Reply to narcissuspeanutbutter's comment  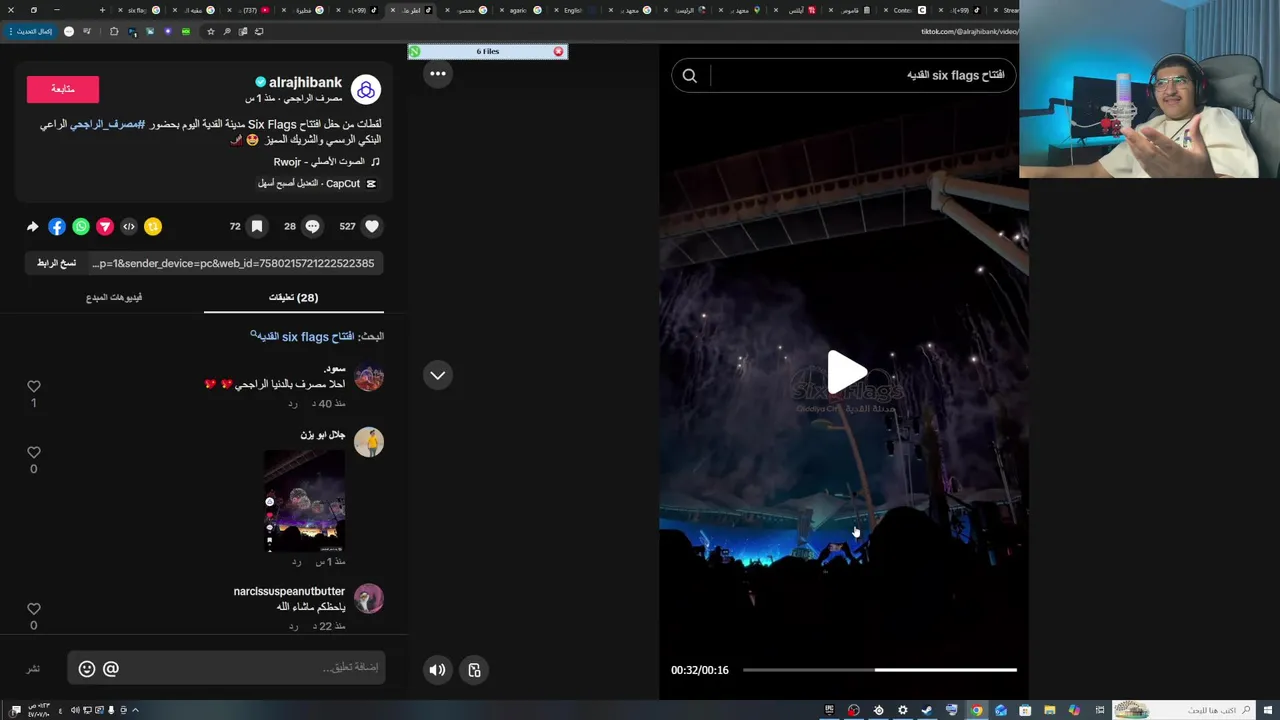click(293, 626)
